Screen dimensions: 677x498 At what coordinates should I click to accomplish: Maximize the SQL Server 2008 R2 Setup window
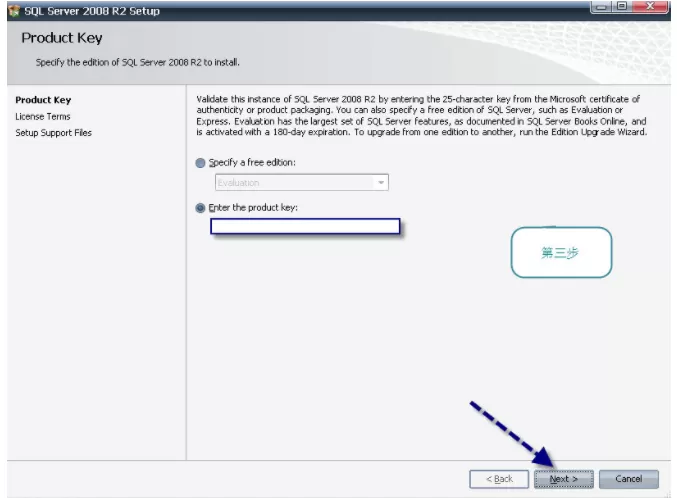[622, 6]
